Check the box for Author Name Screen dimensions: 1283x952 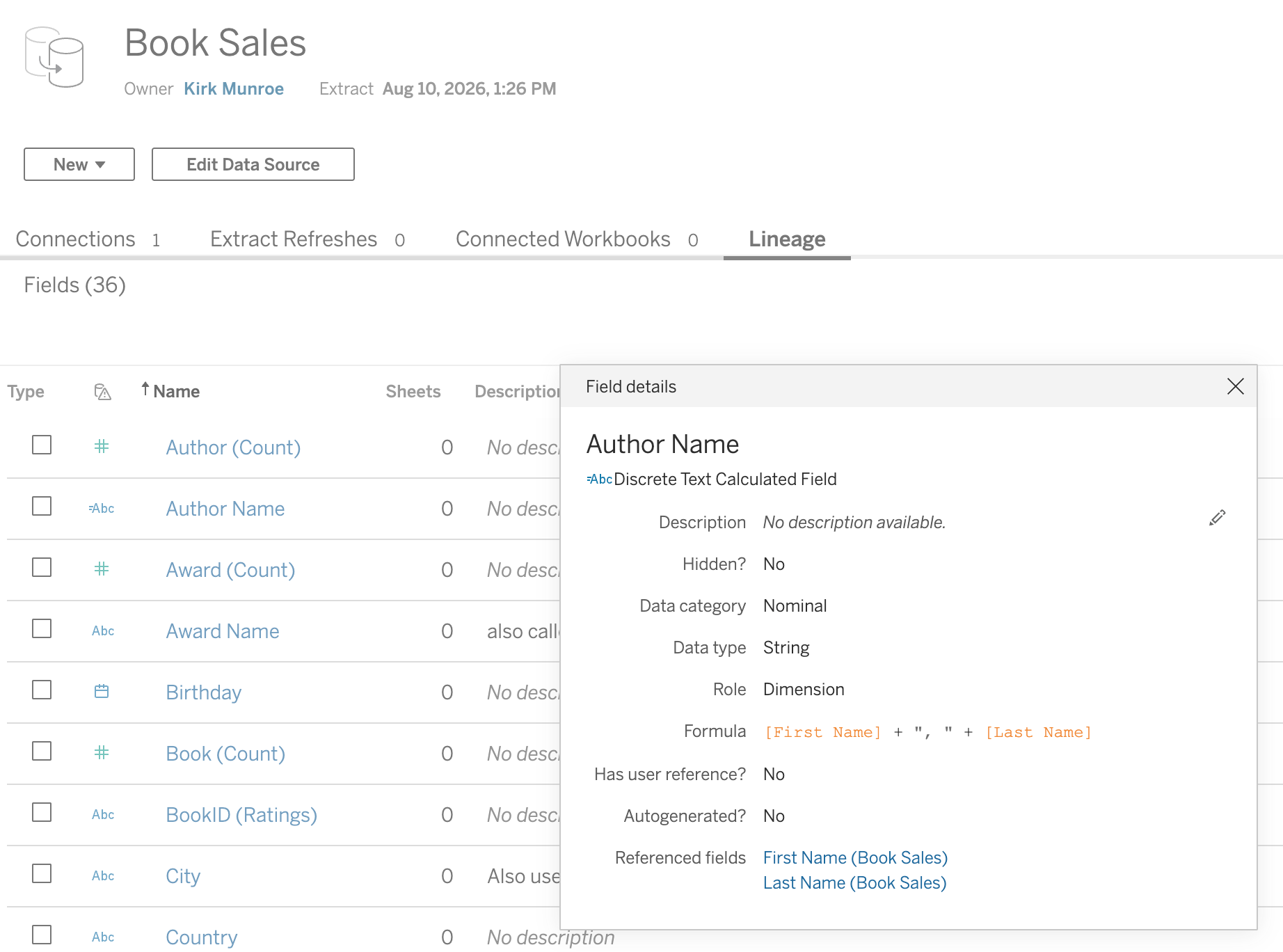pos(42,506)
